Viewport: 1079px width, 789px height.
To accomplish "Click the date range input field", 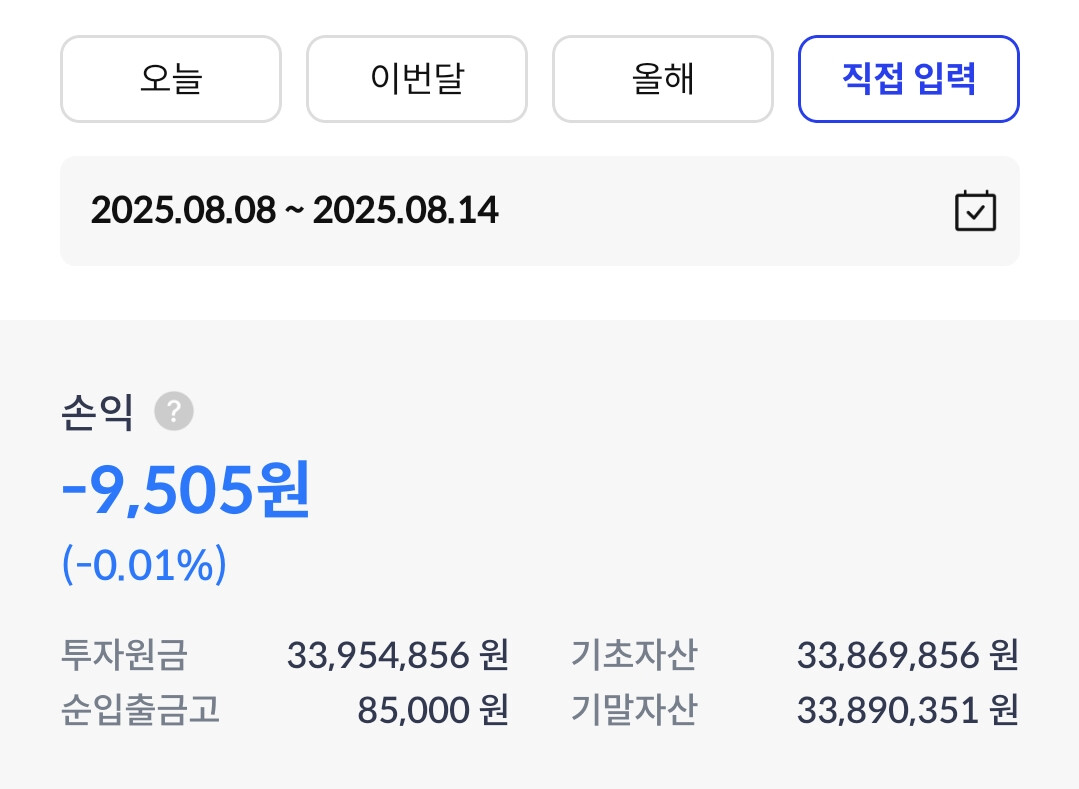I will point(540,211).
